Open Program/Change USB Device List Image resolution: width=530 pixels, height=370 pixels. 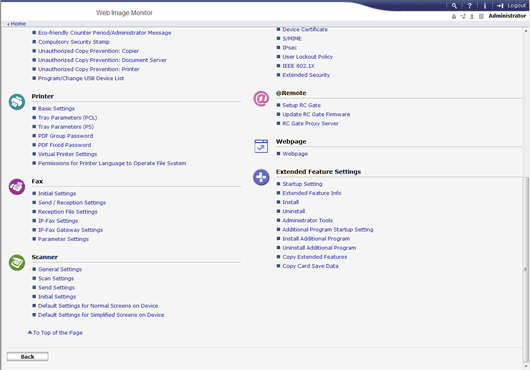point(81,78)
